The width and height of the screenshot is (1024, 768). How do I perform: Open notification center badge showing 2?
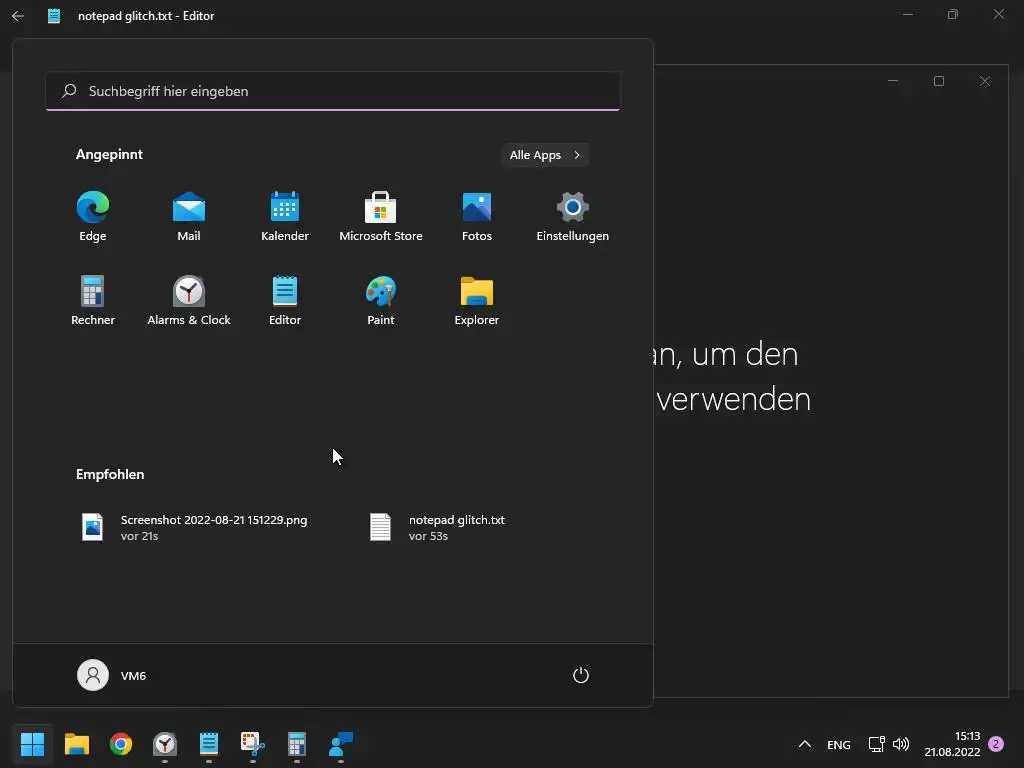click(996, 744)
